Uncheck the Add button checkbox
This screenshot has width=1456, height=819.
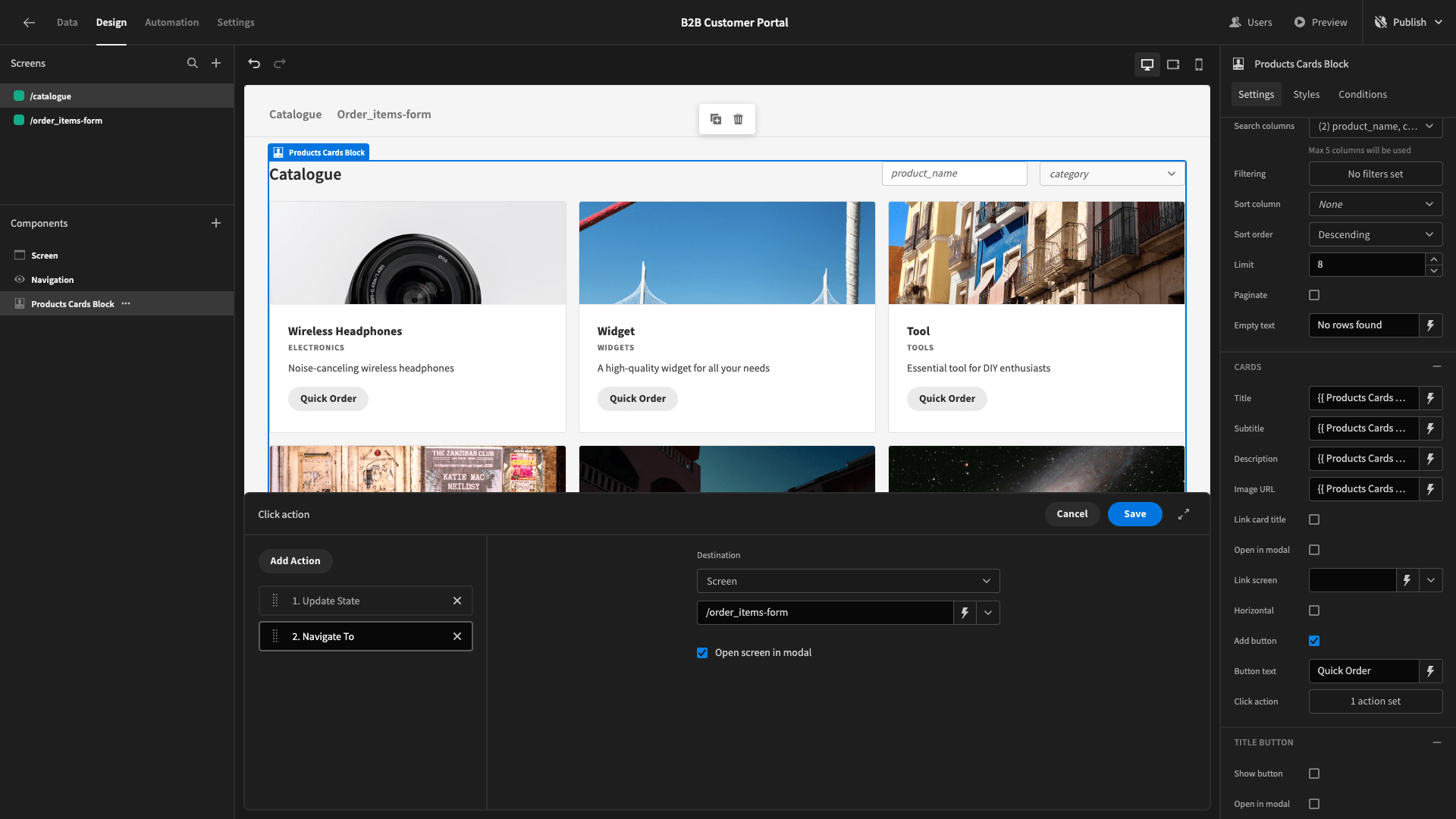(1314, 641)
